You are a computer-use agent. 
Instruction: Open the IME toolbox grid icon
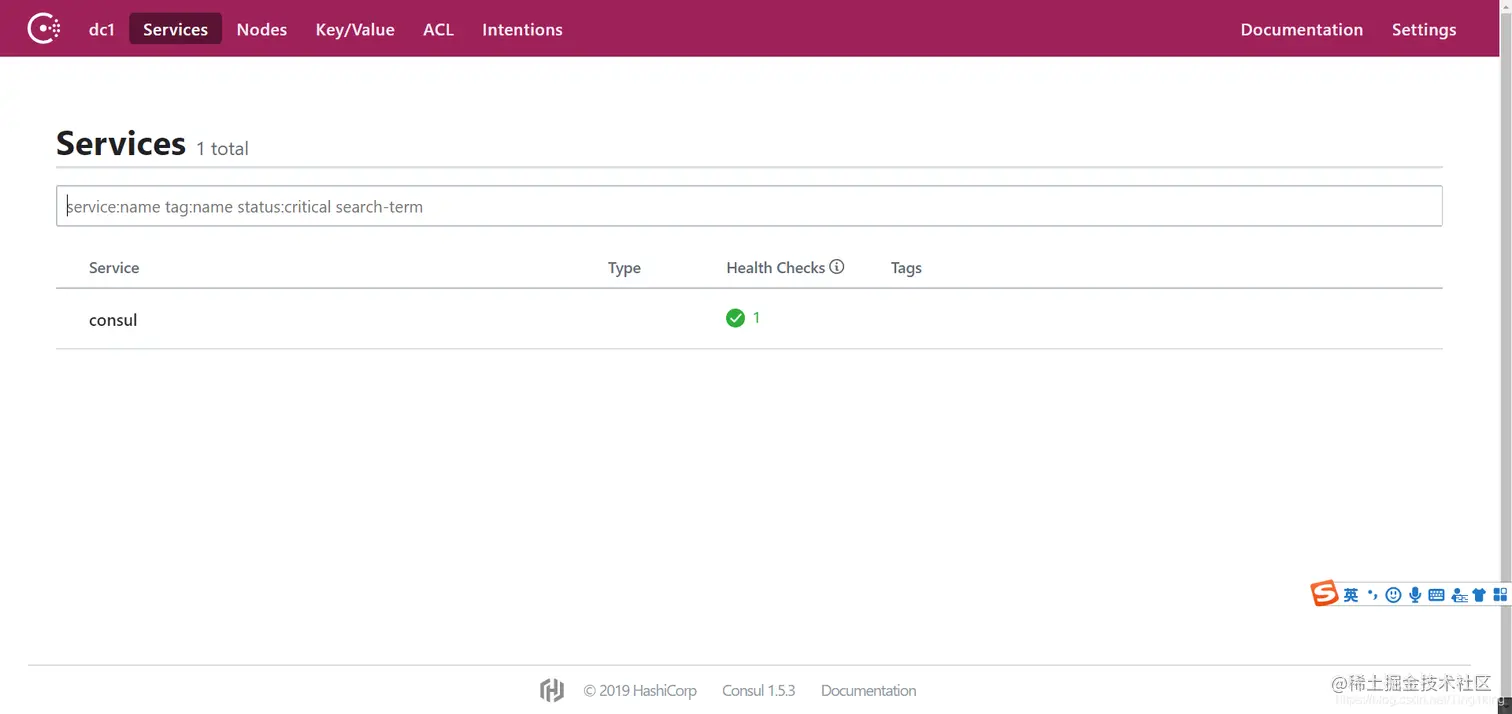pyautogui.click(x=1500, y=594)
